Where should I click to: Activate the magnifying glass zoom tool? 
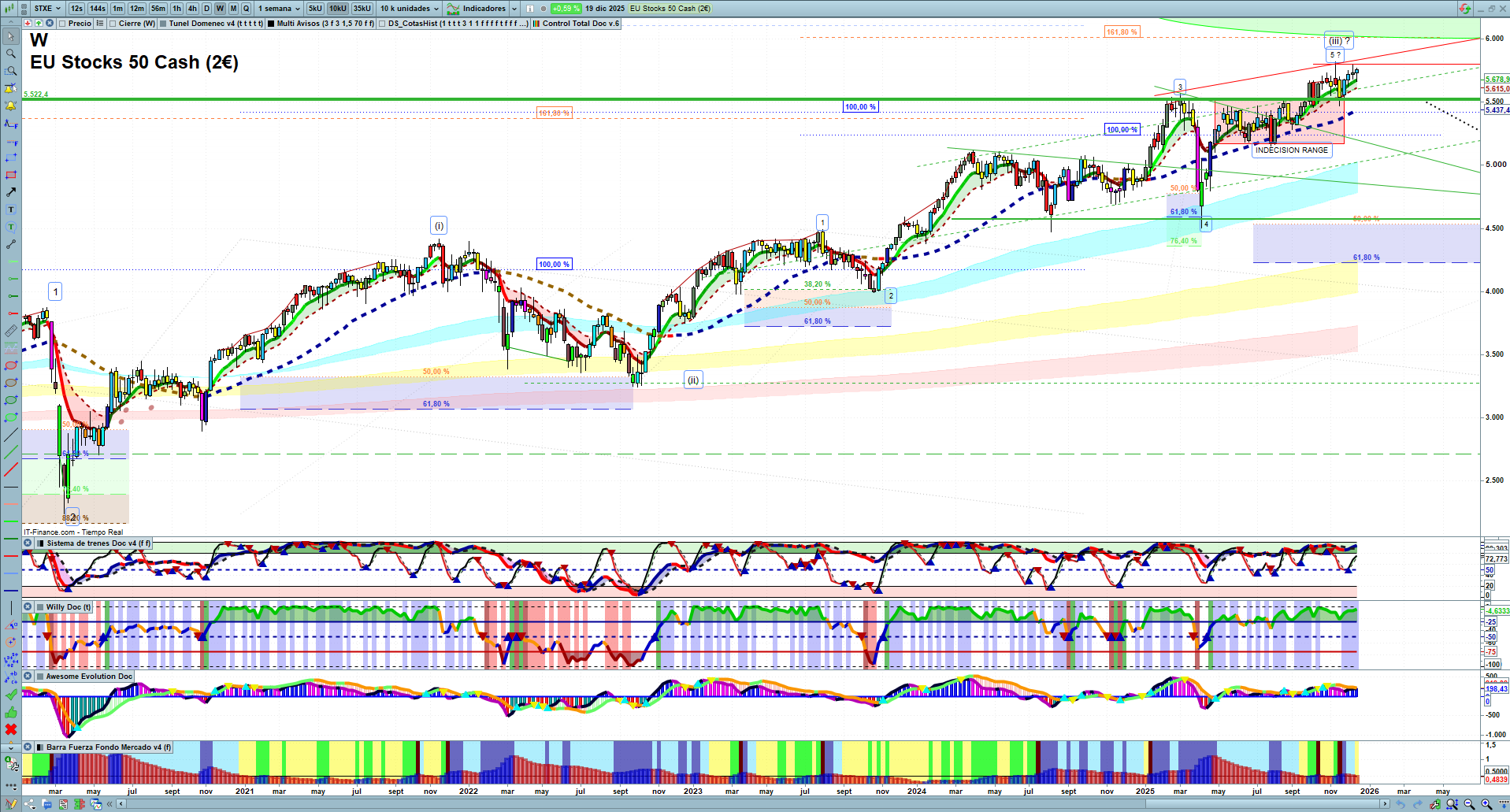(x=11, y=54)
